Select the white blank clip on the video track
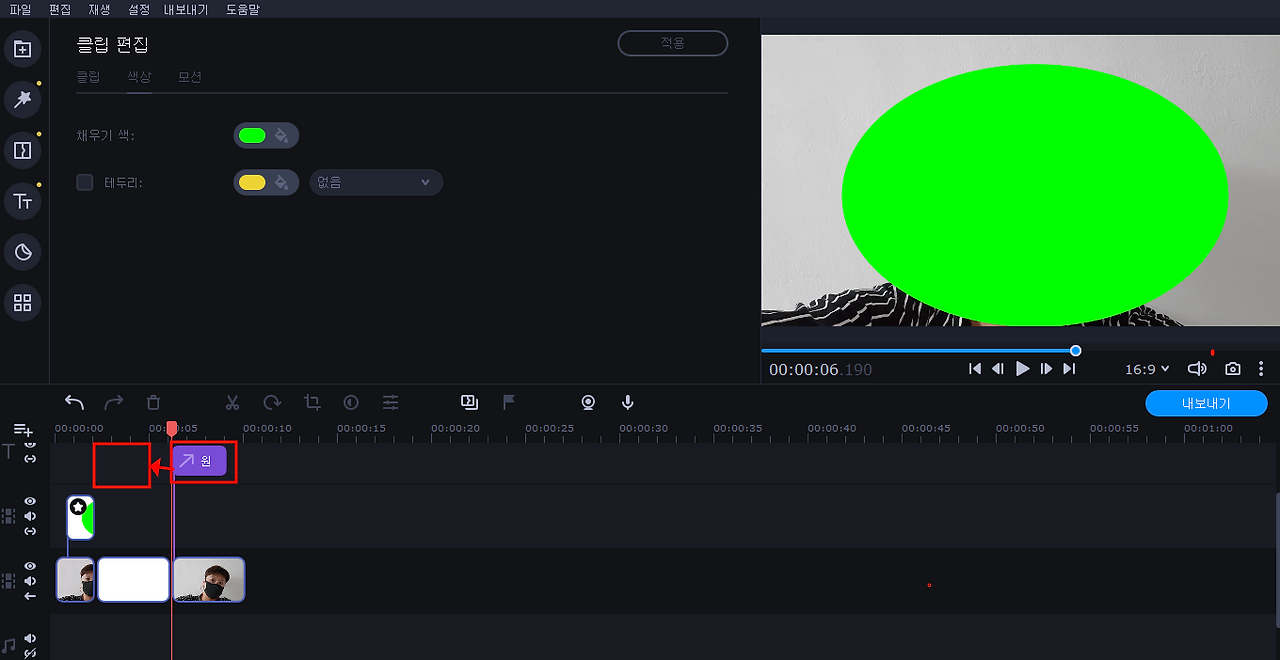Viewport: 1280px width, 660px height. tap(133, 580)
